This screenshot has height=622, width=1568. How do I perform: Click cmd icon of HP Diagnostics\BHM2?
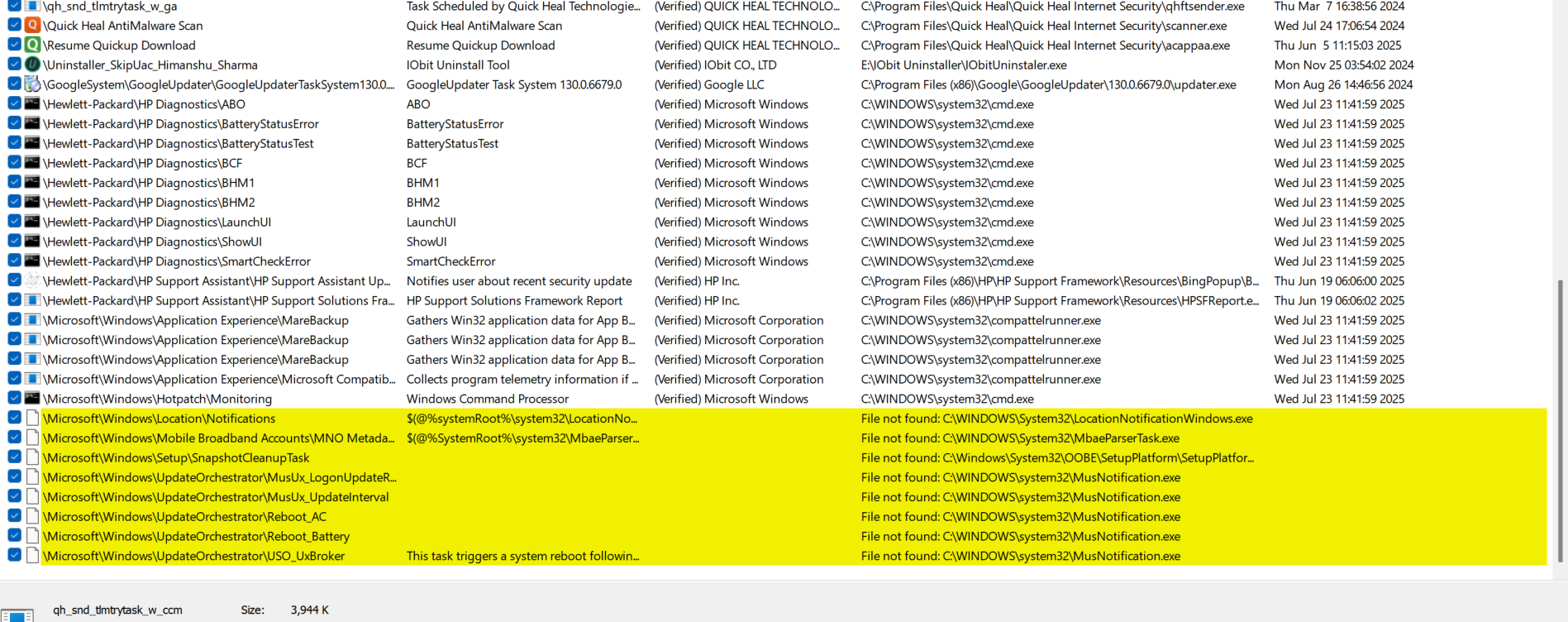[x=32, y=202]
